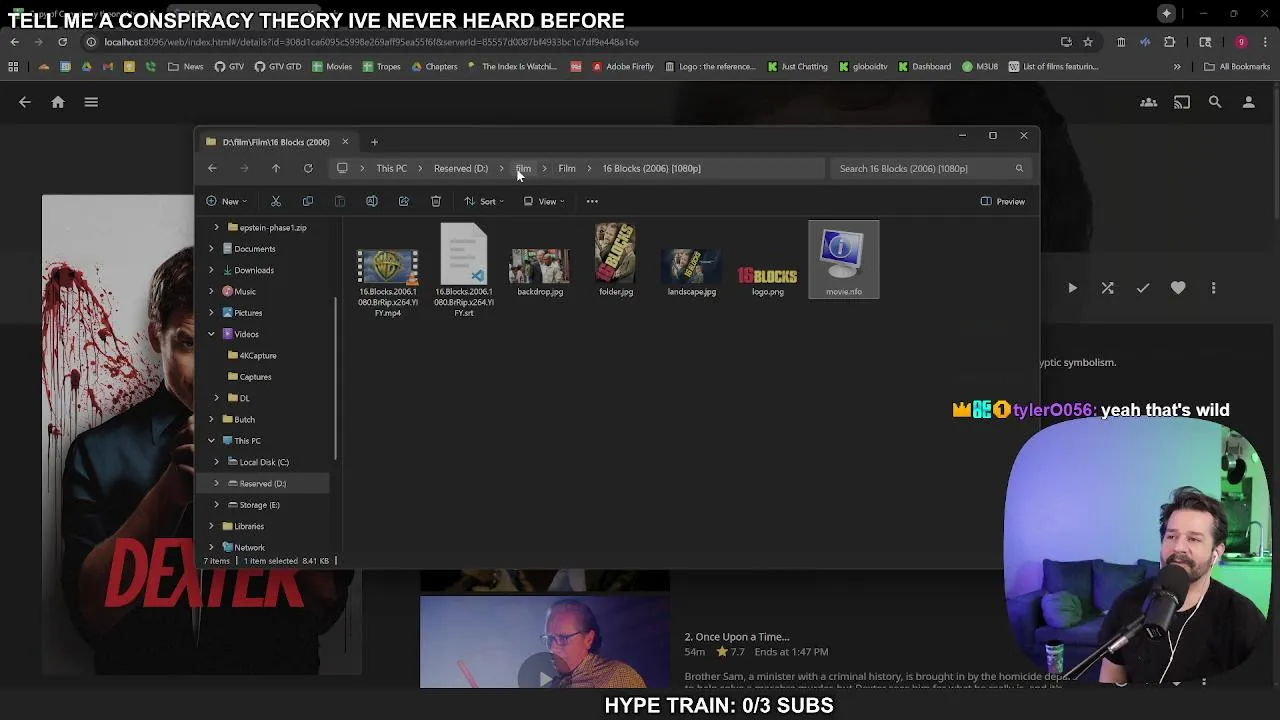Toggle the Explorer Preview pane
Viewport: 1280px width, 720px height.
1002,201
